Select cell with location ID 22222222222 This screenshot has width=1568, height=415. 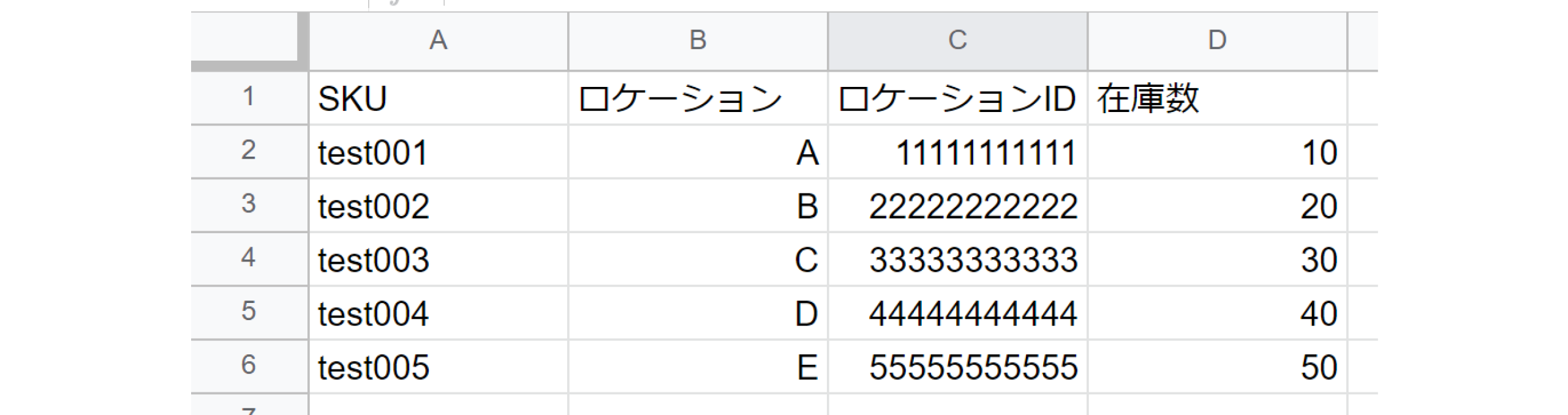[x=957, y=206]
